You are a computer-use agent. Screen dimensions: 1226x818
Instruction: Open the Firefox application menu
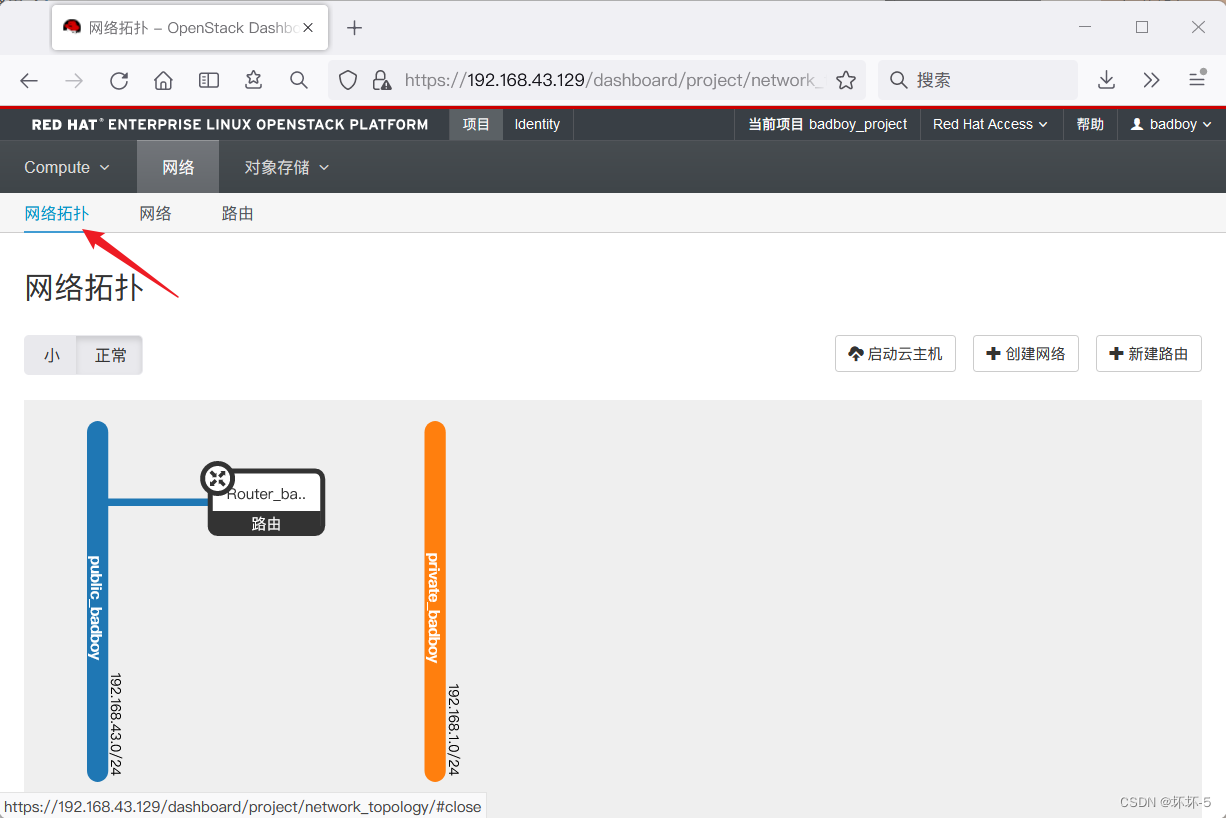1197,81
